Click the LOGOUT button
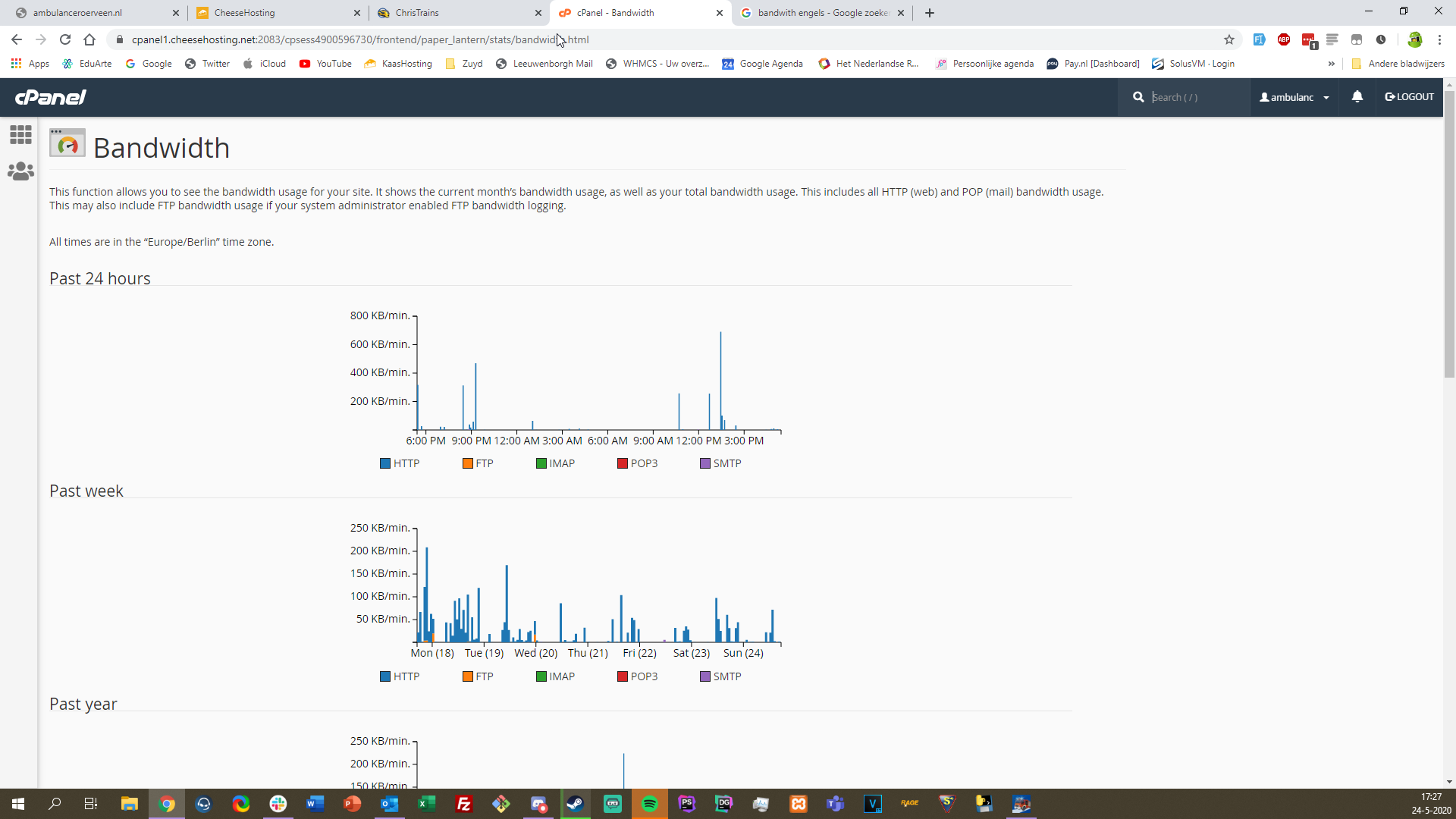Screen dimensions: 1456x819 tap(1409, 97)
